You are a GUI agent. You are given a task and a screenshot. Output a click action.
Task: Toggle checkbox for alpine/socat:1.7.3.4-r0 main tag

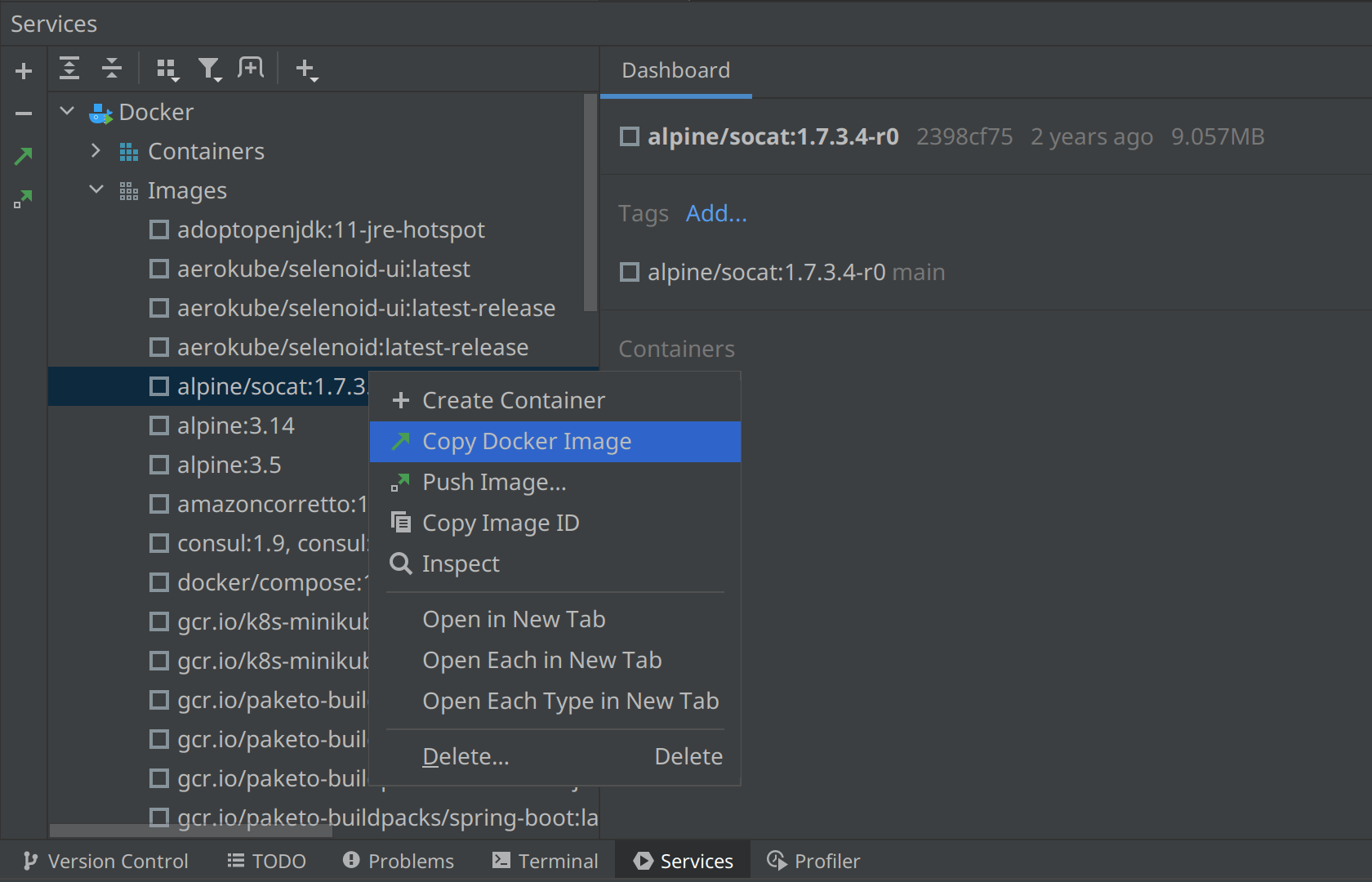(630, 272)
